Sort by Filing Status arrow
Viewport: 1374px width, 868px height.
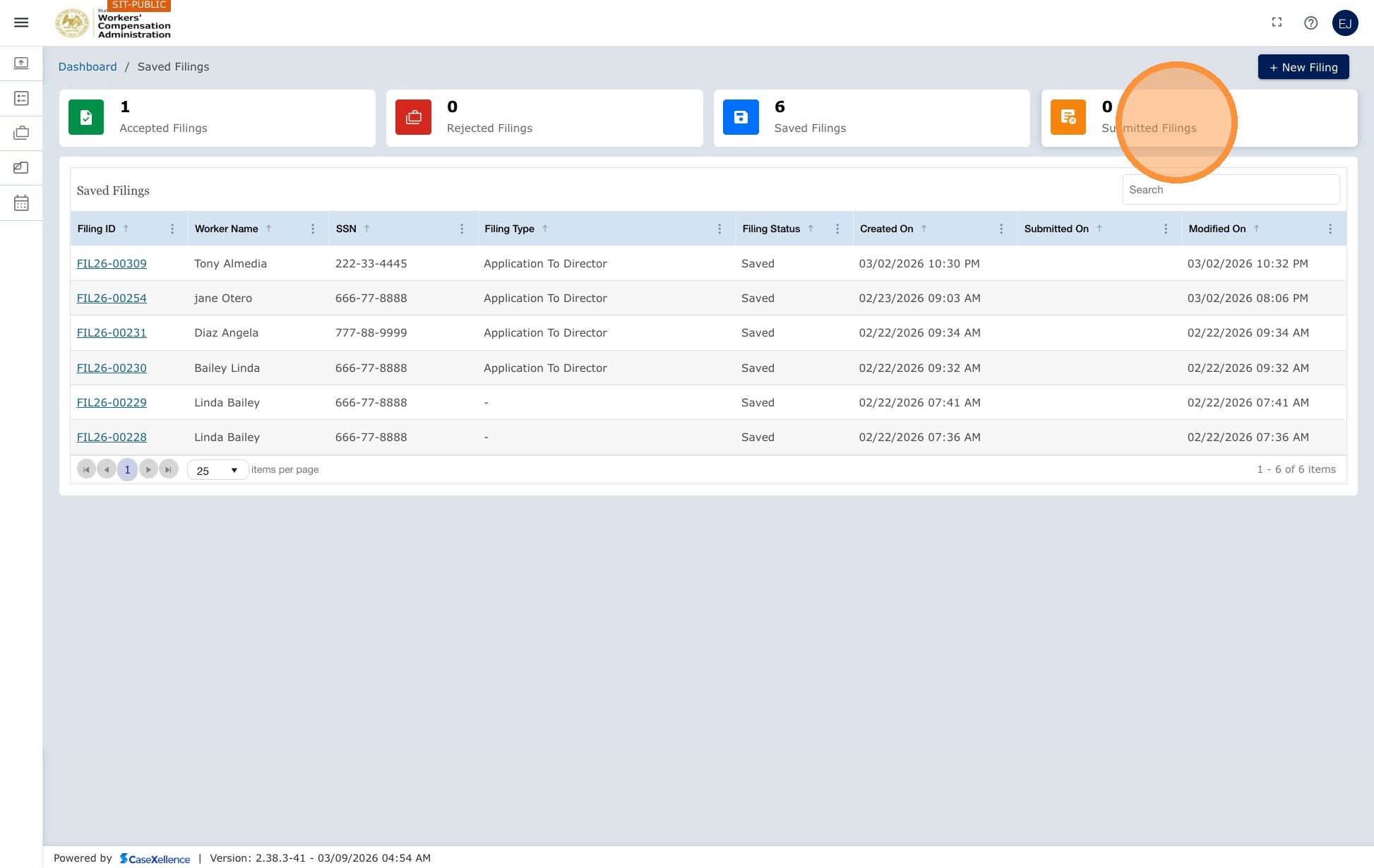[x=811, y=229]
